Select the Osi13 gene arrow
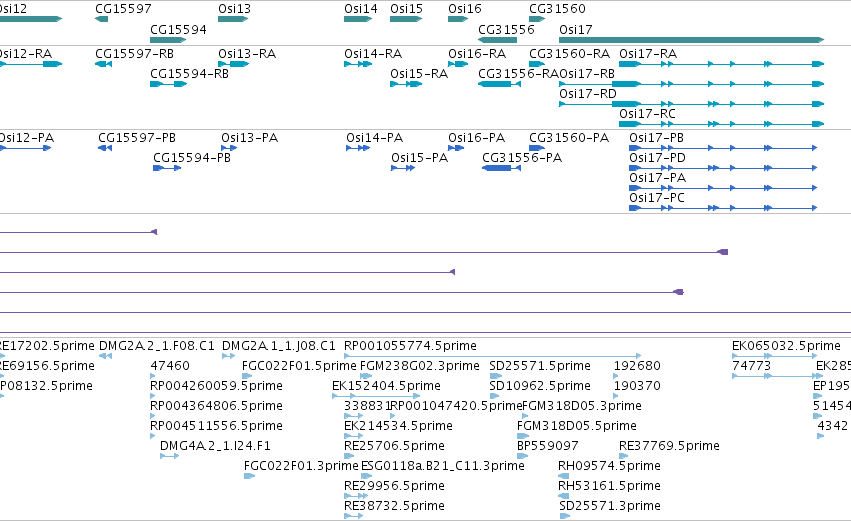The height and width of the screenshot is (521, 851). [x=233, y=19]
